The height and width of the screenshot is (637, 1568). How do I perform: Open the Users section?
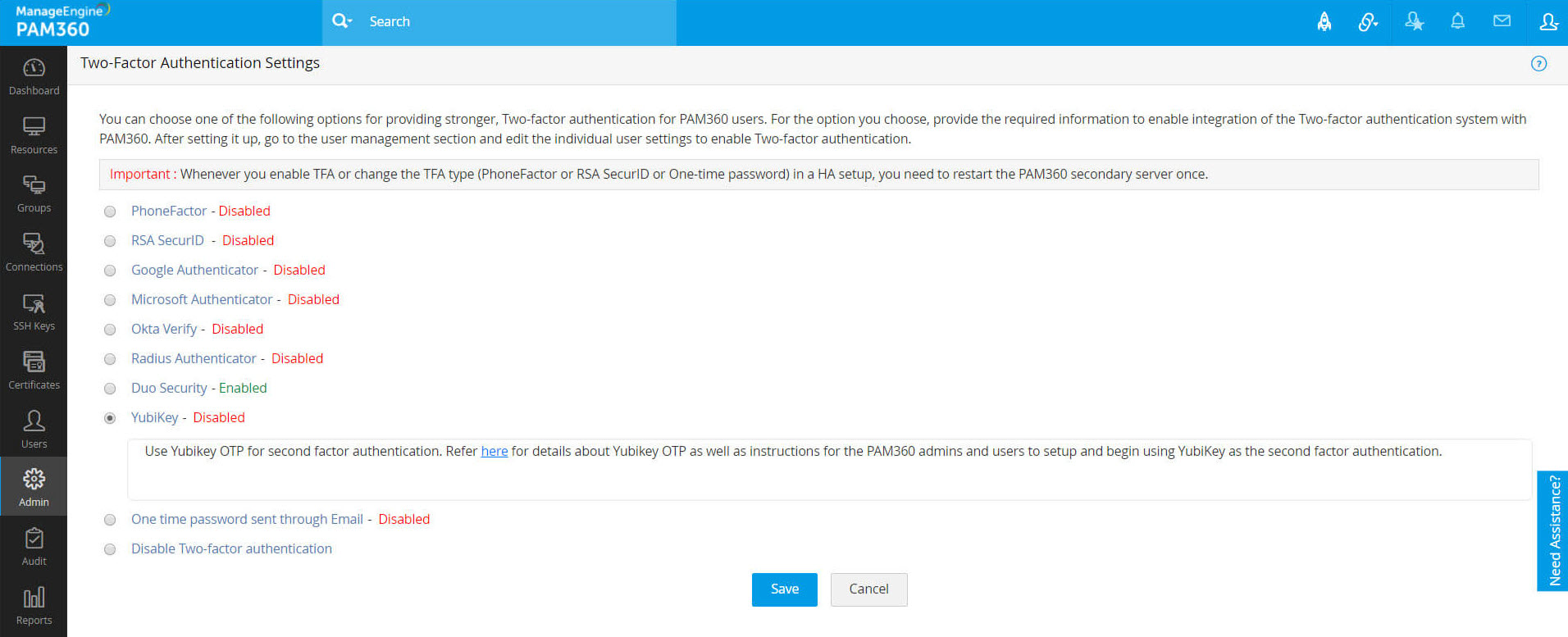tap(34, 430)
